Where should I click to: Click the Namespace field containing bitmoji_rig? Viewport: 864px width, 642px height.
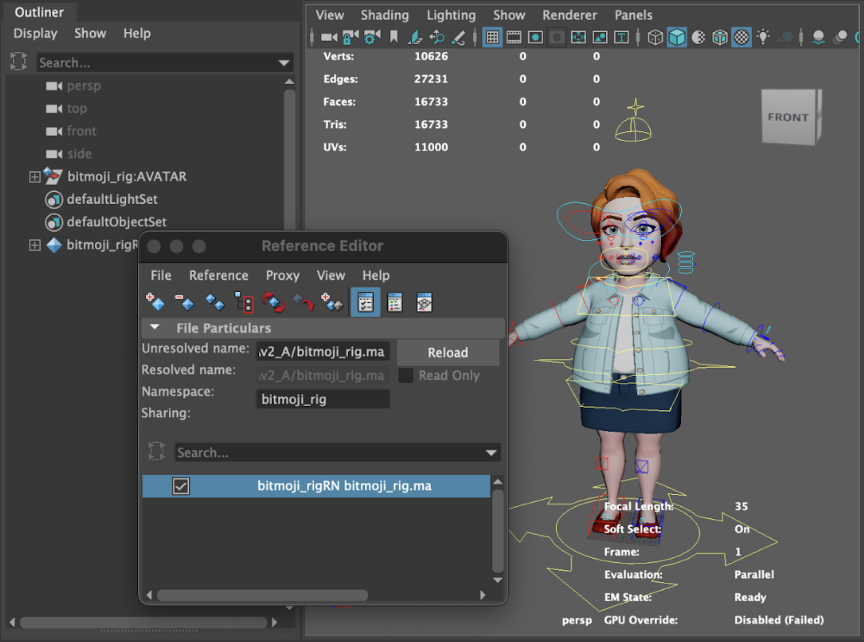click(322, 399)
